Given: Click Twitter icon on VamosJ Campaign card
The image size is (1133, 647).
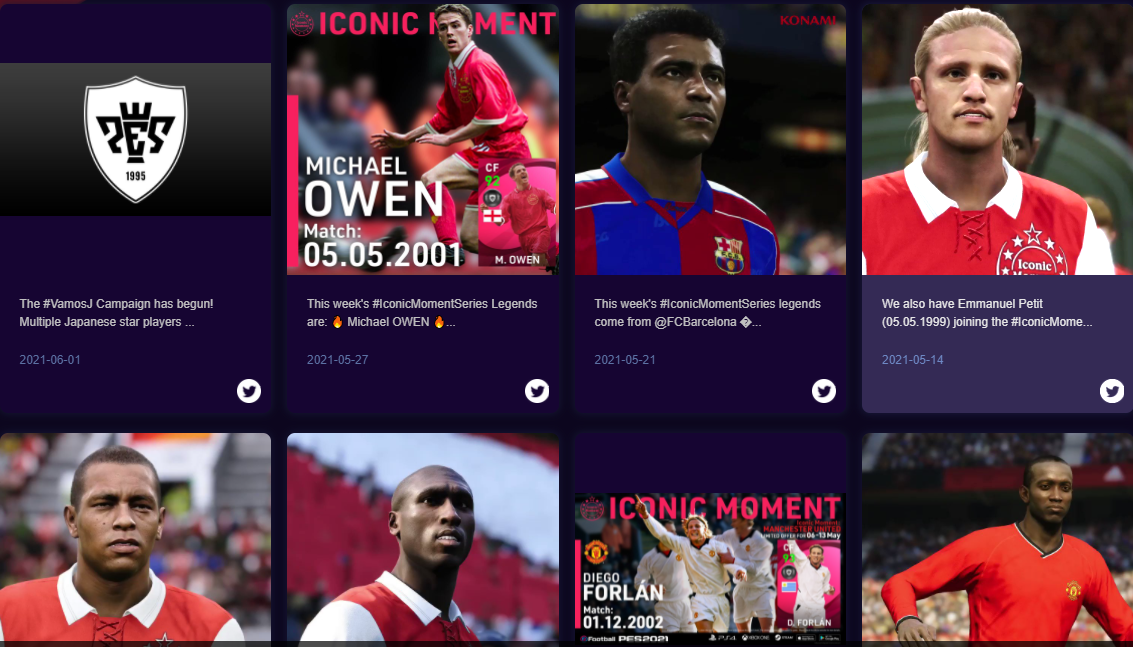Looking at the screenshot, I should (249, 391).
